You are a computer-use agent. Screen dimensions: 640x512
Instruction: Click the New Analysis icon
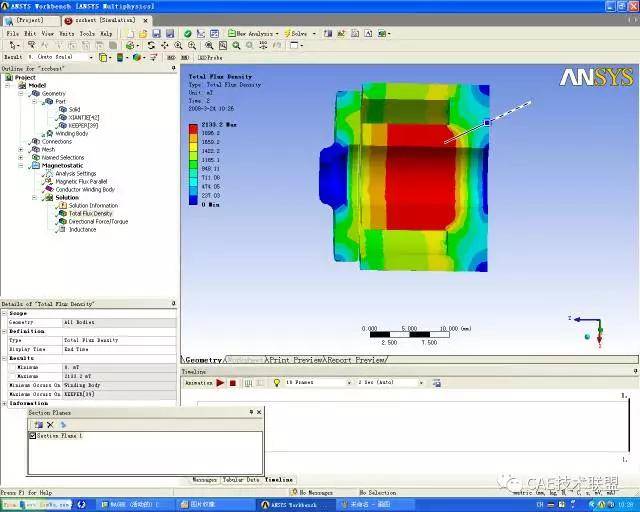(231, 33)
